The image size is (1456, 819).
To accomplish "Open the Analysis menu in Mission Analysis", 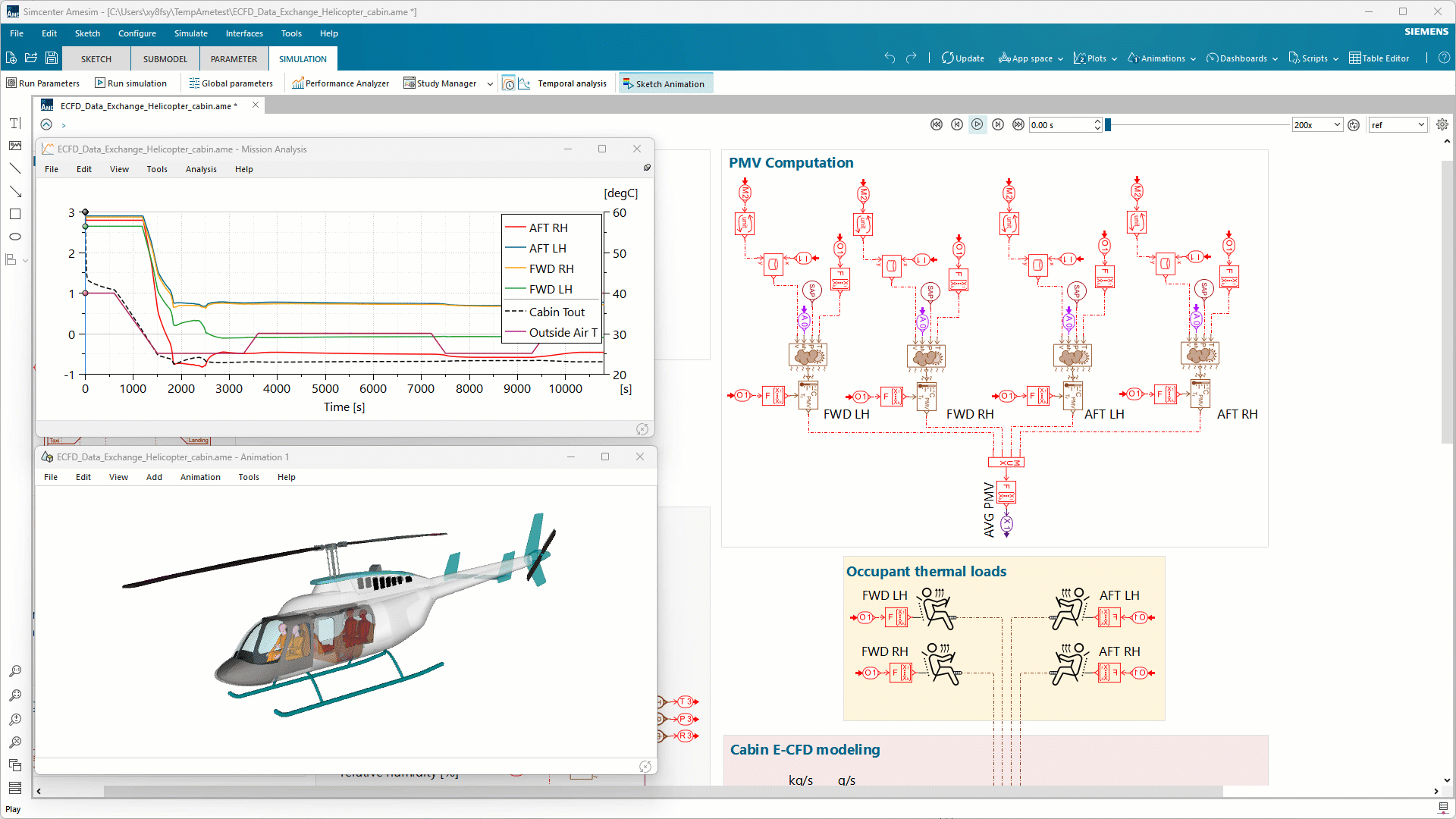I will (x=201, y=169).
